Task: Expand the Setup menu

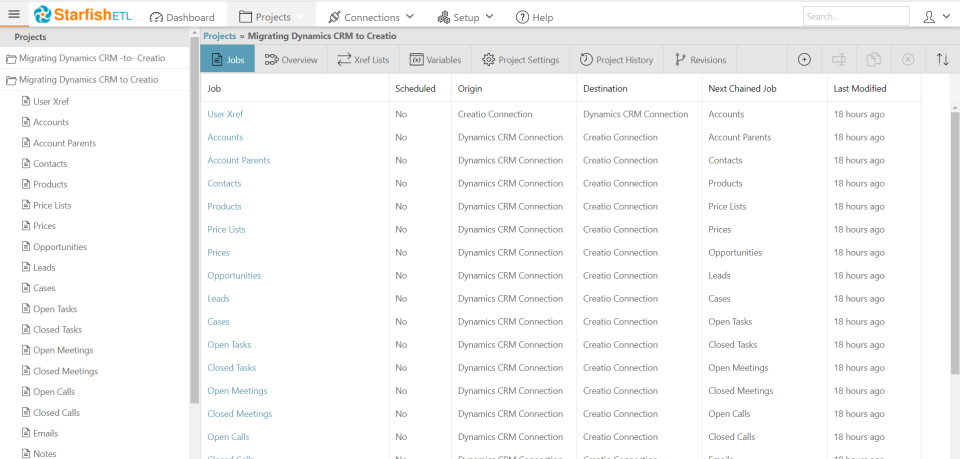Action: [466, 17]
